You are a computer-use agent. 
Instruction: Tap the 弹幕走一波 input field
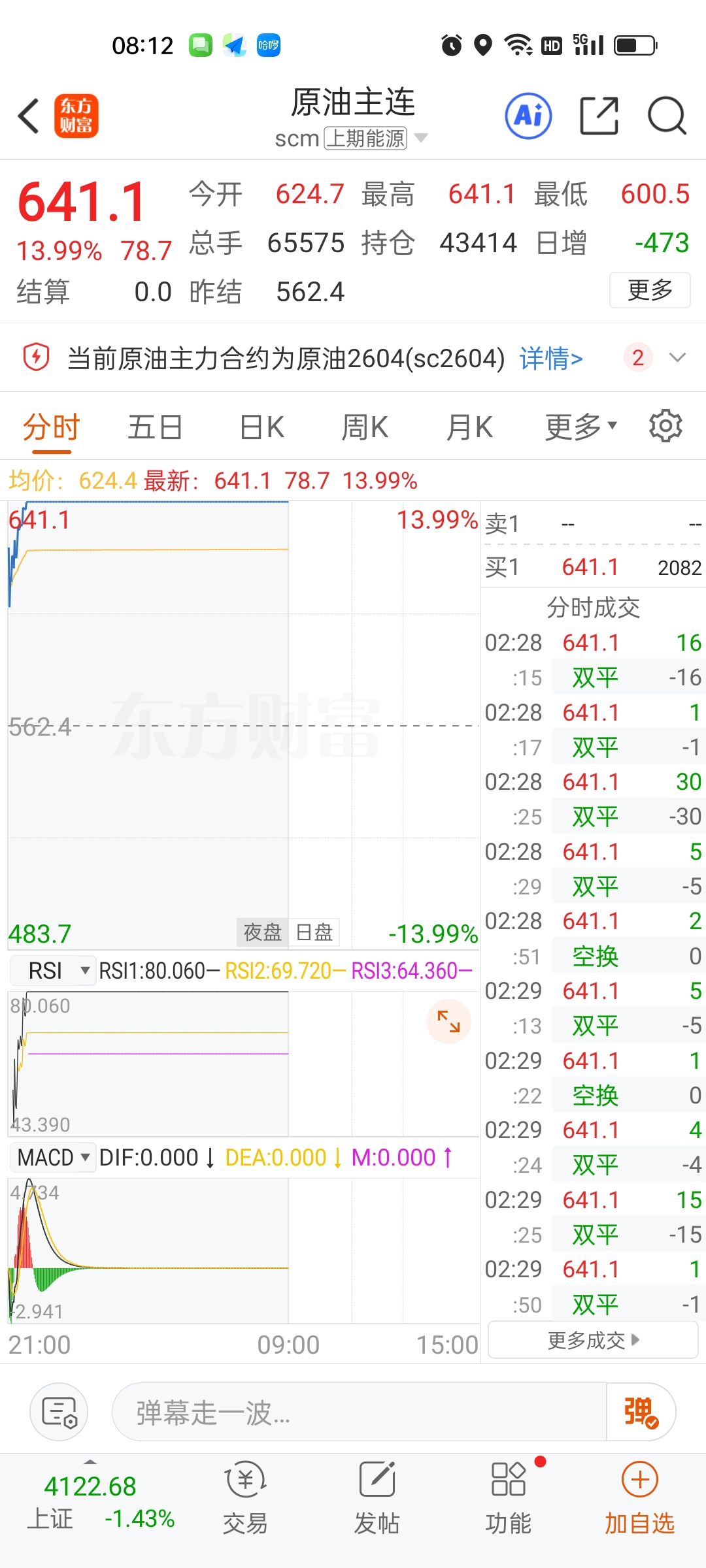pyautogui.click(x=358, y=1412)
